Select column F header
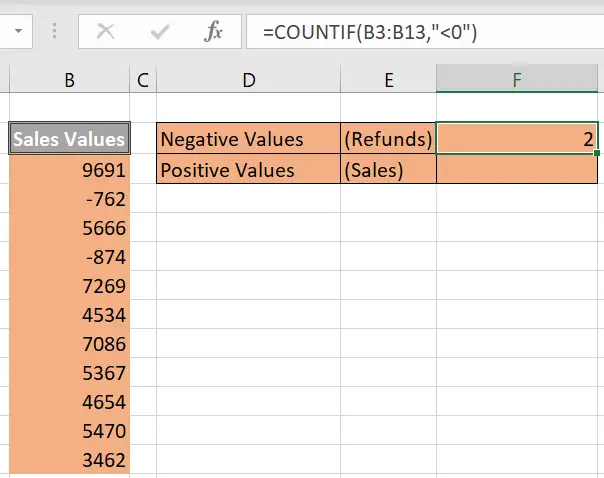Viewport: 604px width, 478px height. [x=517, y=79]
